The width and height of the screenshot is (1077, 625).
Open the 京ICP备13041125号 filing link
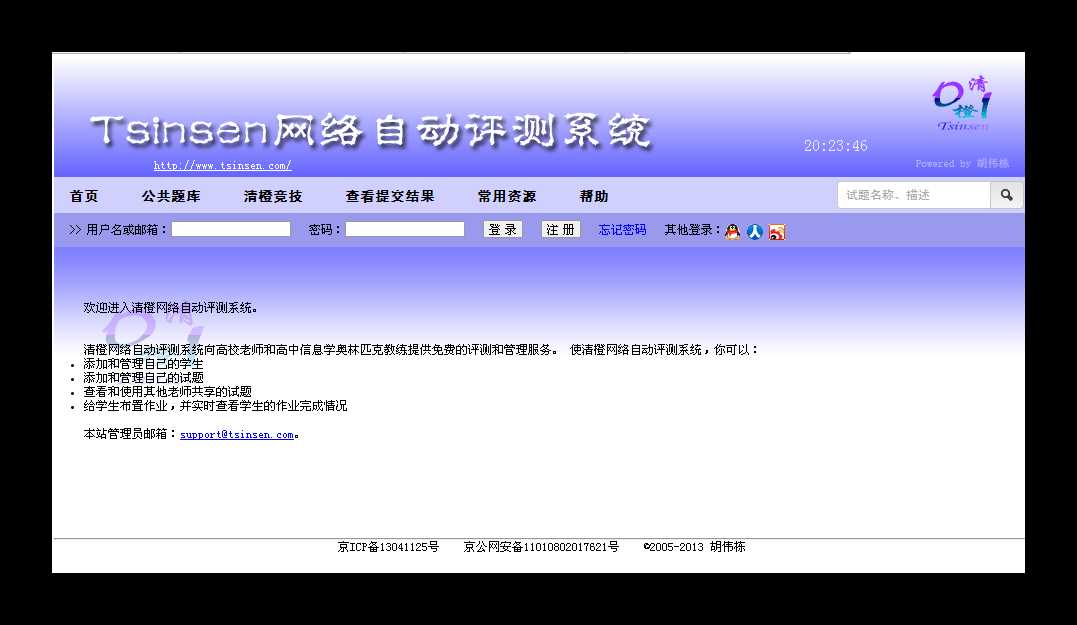pos(389,547)
